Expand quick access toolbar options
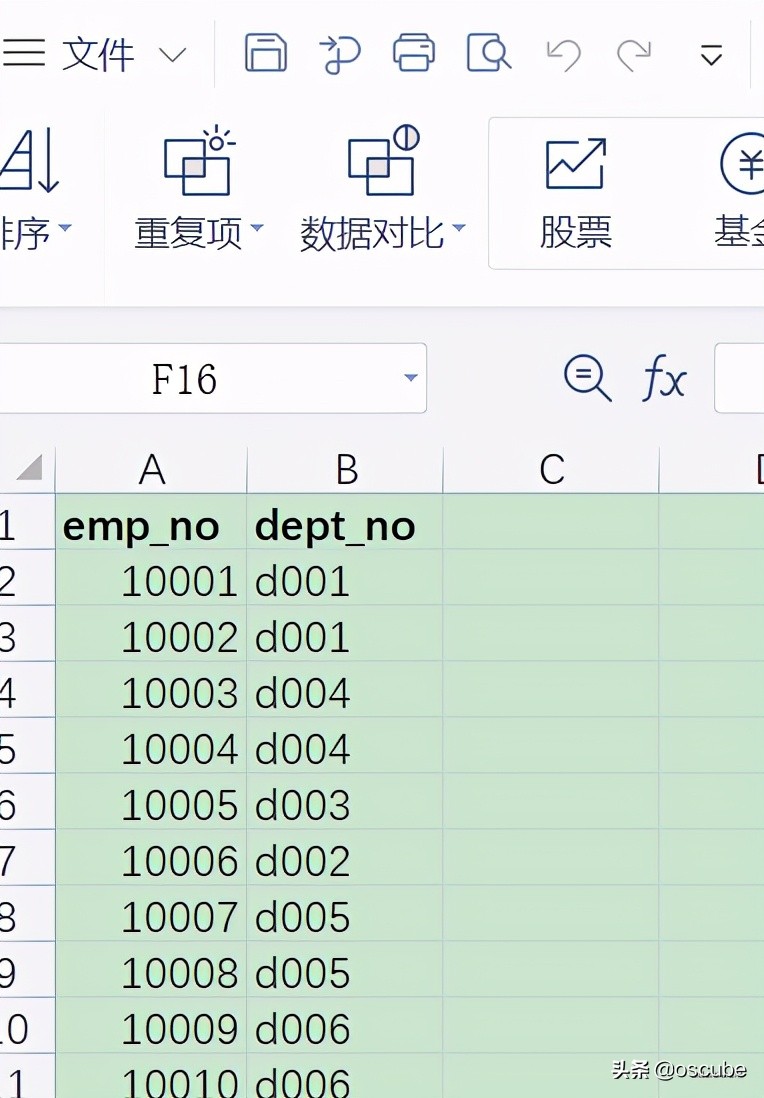 click(x=711, y=55)
